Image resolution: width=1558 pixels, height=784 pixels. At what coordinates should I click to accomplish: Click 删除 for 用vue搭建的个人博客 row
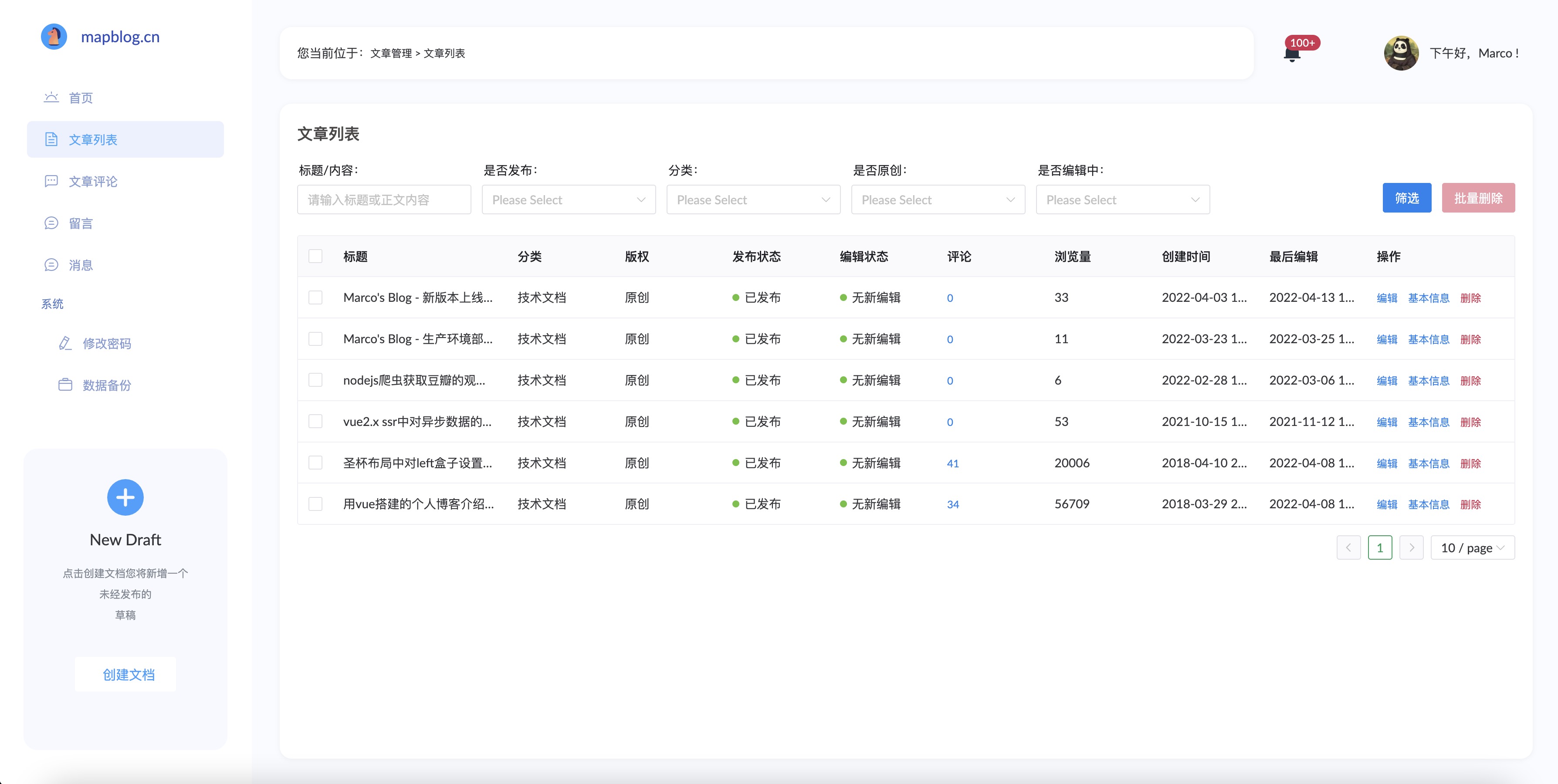click(1470, 504)
